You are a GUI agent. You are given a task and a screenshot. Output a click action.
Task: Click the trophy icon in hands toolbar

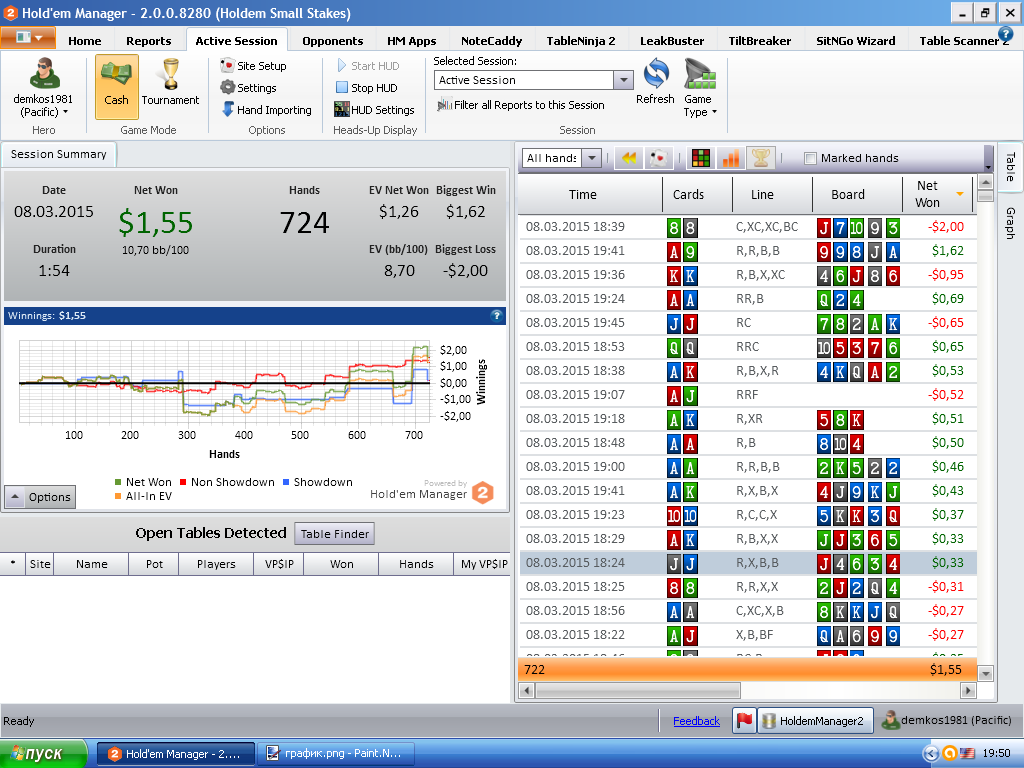pos(761,158)
